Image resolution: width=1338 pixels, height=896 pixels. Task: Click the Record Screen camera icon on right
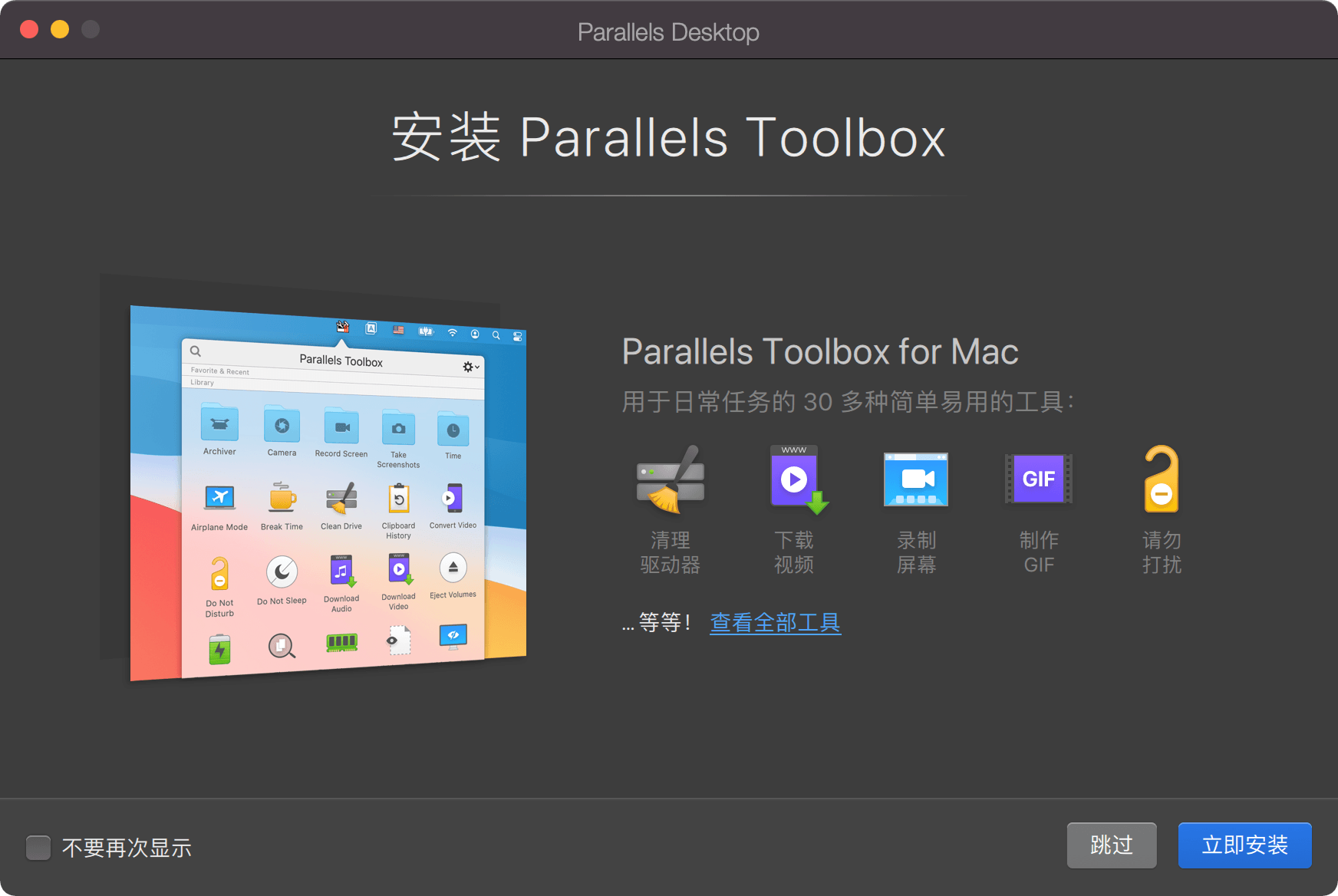(x=916, y=479)
